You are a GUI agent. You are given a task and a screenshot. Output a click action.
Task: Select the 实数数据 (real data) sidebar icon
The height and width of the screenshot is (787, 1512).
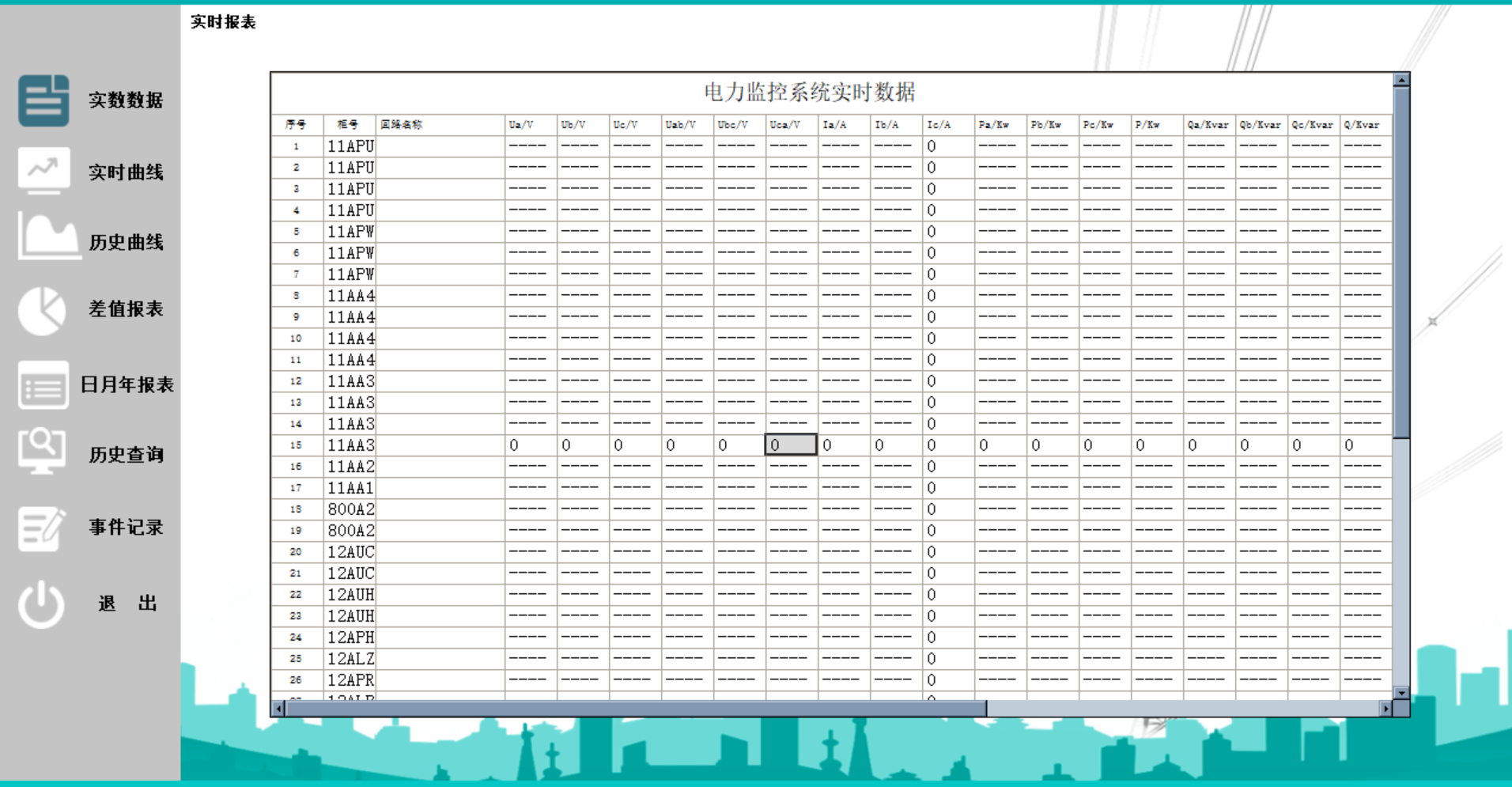42,100
